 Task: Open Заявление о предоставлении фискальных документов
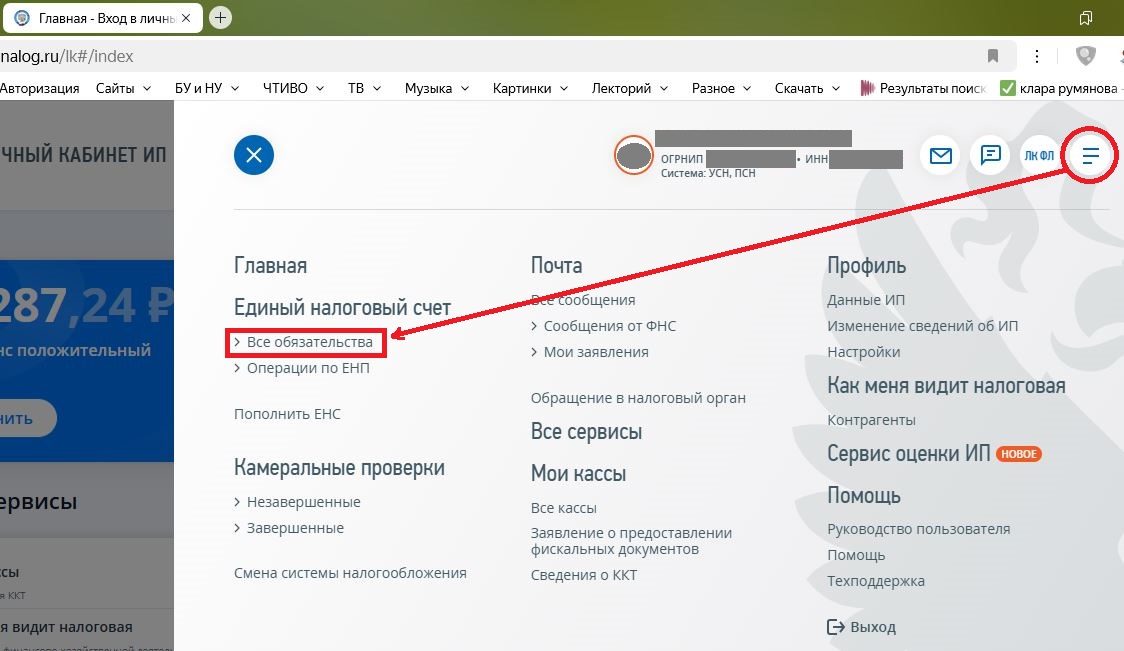(631, 541)
